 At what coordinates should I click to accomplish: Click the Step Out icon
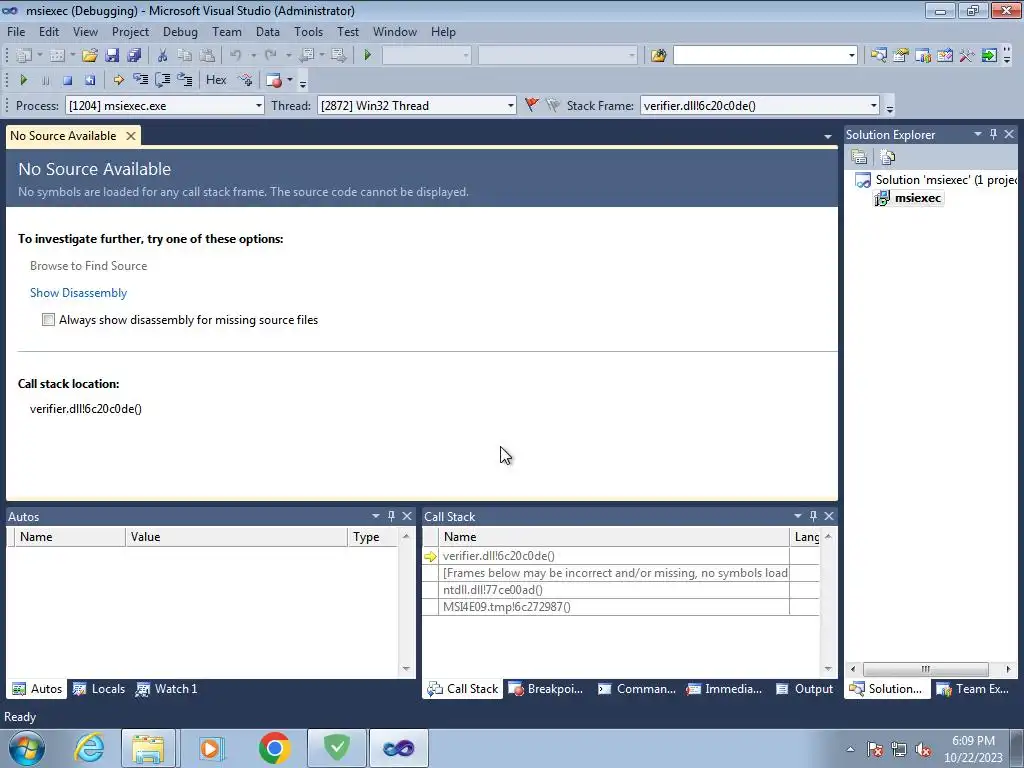185,80
